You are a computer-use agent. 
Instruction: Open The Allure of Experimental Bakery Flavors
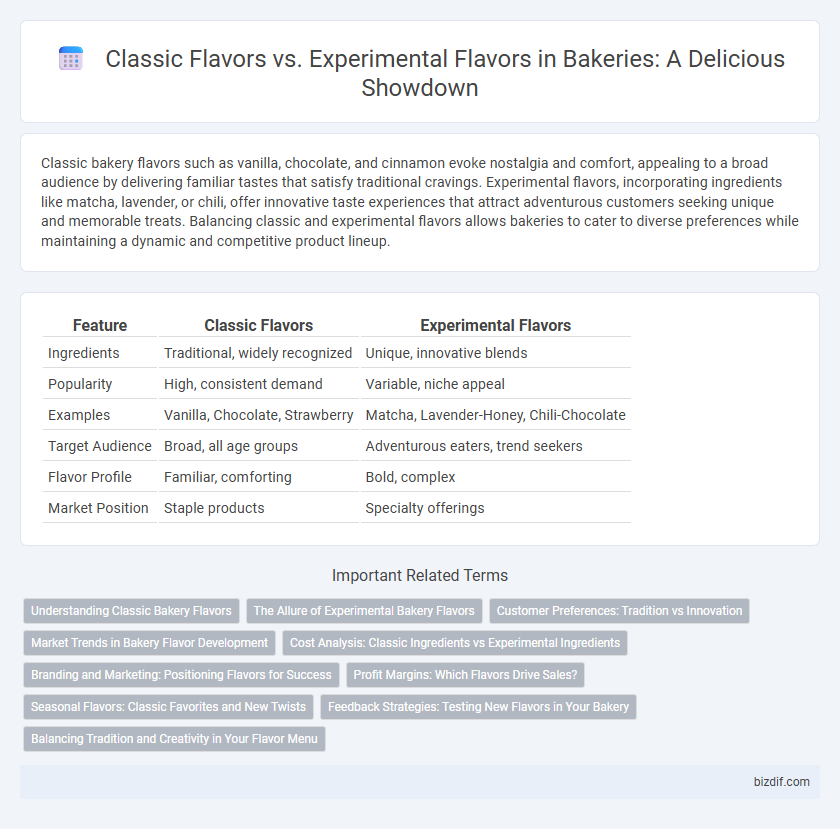pyautogui.click(x=364, y=611)
